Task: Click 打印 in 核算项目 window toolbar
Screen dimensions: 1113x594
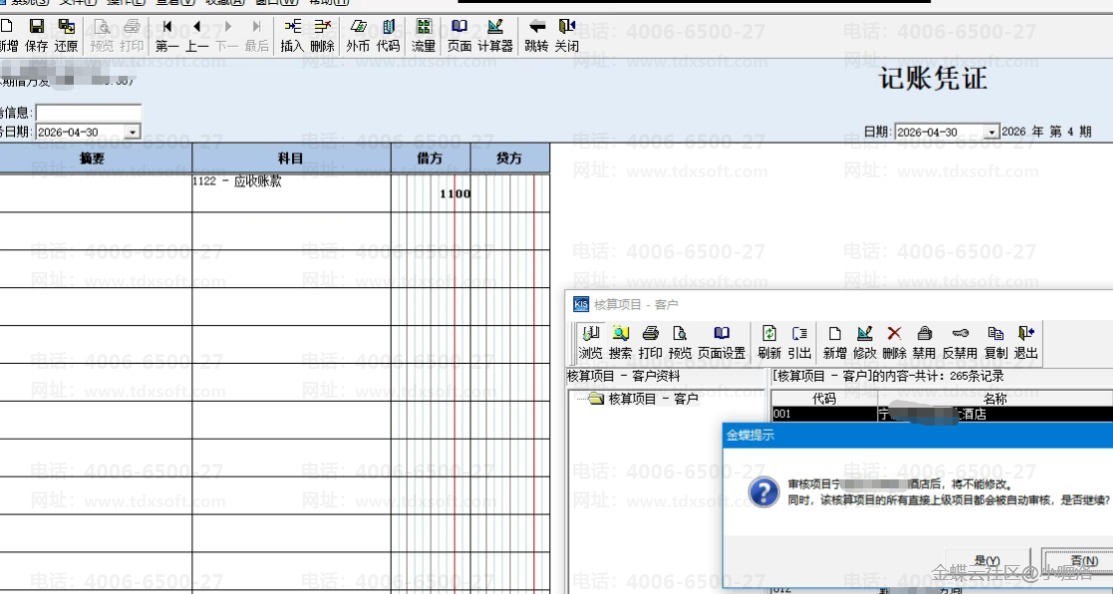Action: (x=649, y=342)
